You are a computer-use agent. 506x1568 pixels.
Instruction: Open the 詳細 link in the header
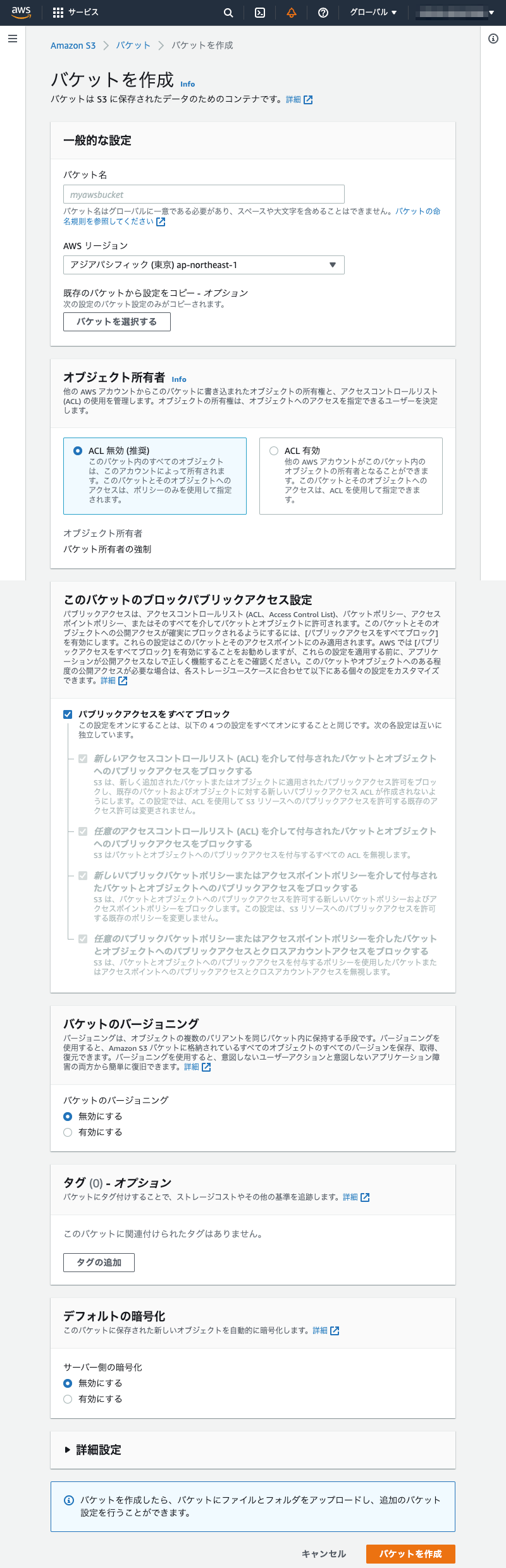tap(293, 100)
